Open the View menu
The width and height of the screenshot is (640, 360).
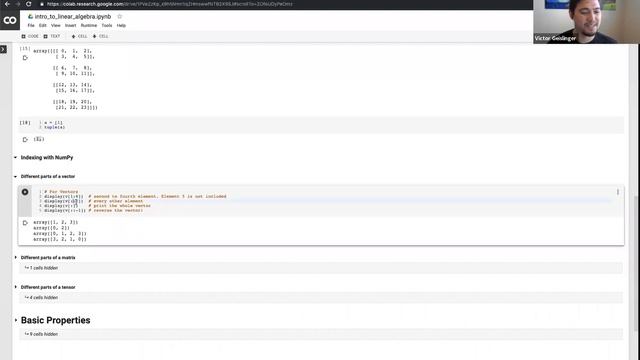click(56, 25)
